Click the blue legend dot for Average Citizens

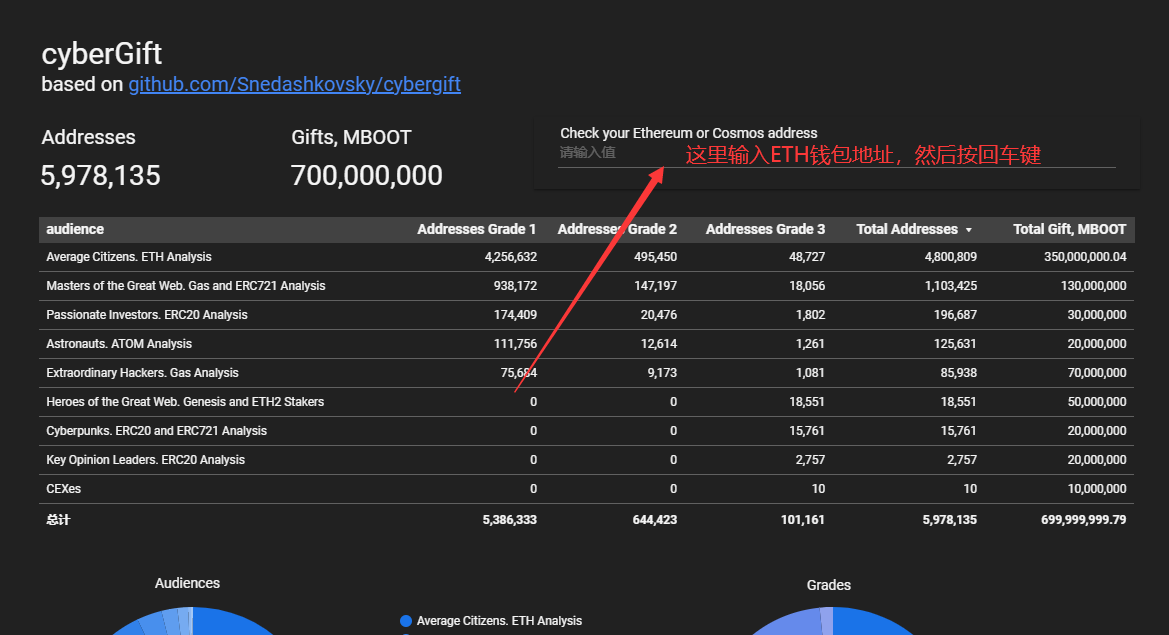coord(406,621)
